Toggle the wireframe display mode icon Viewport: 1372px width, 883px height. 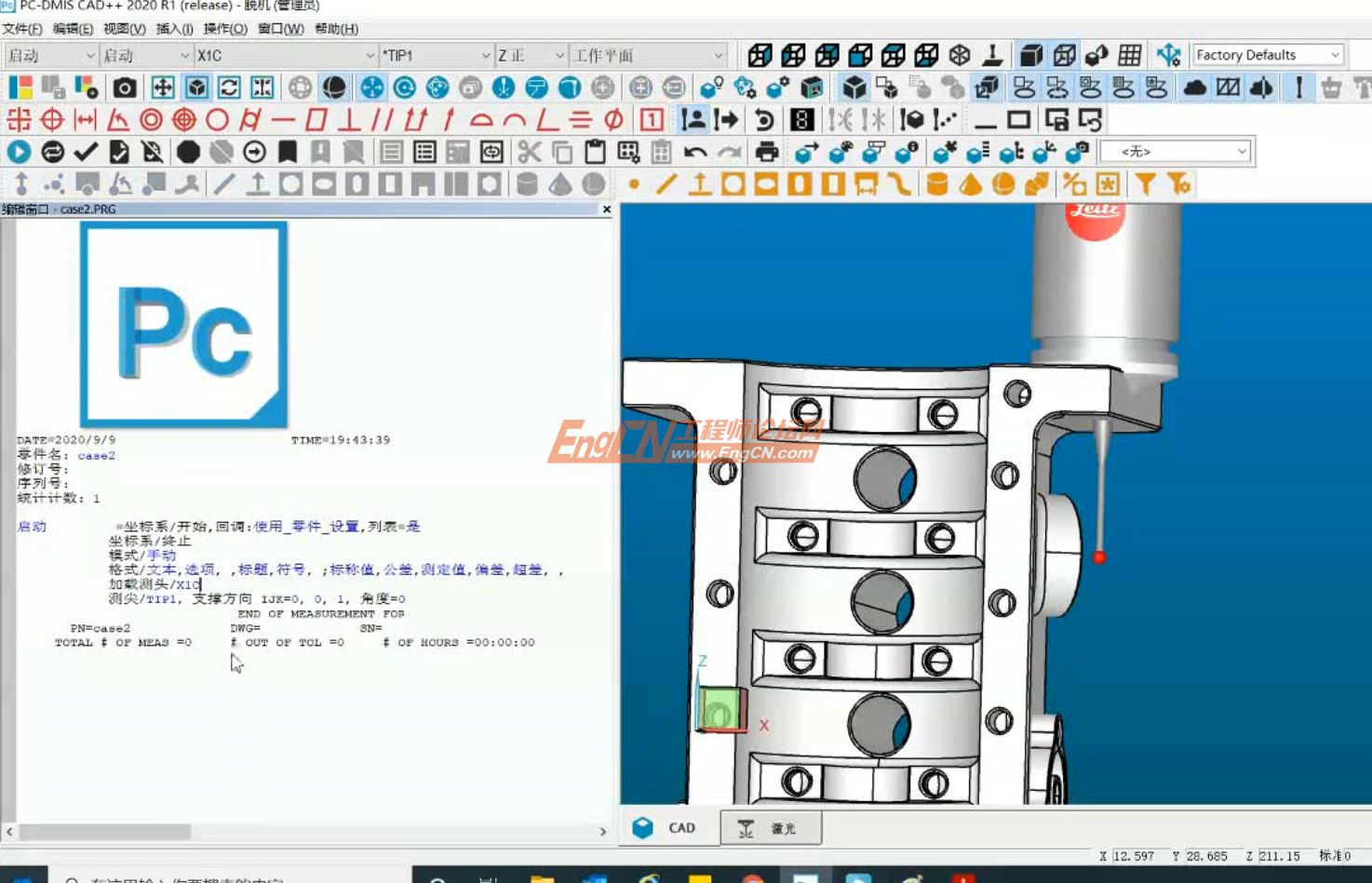[x=1064, y=56]
